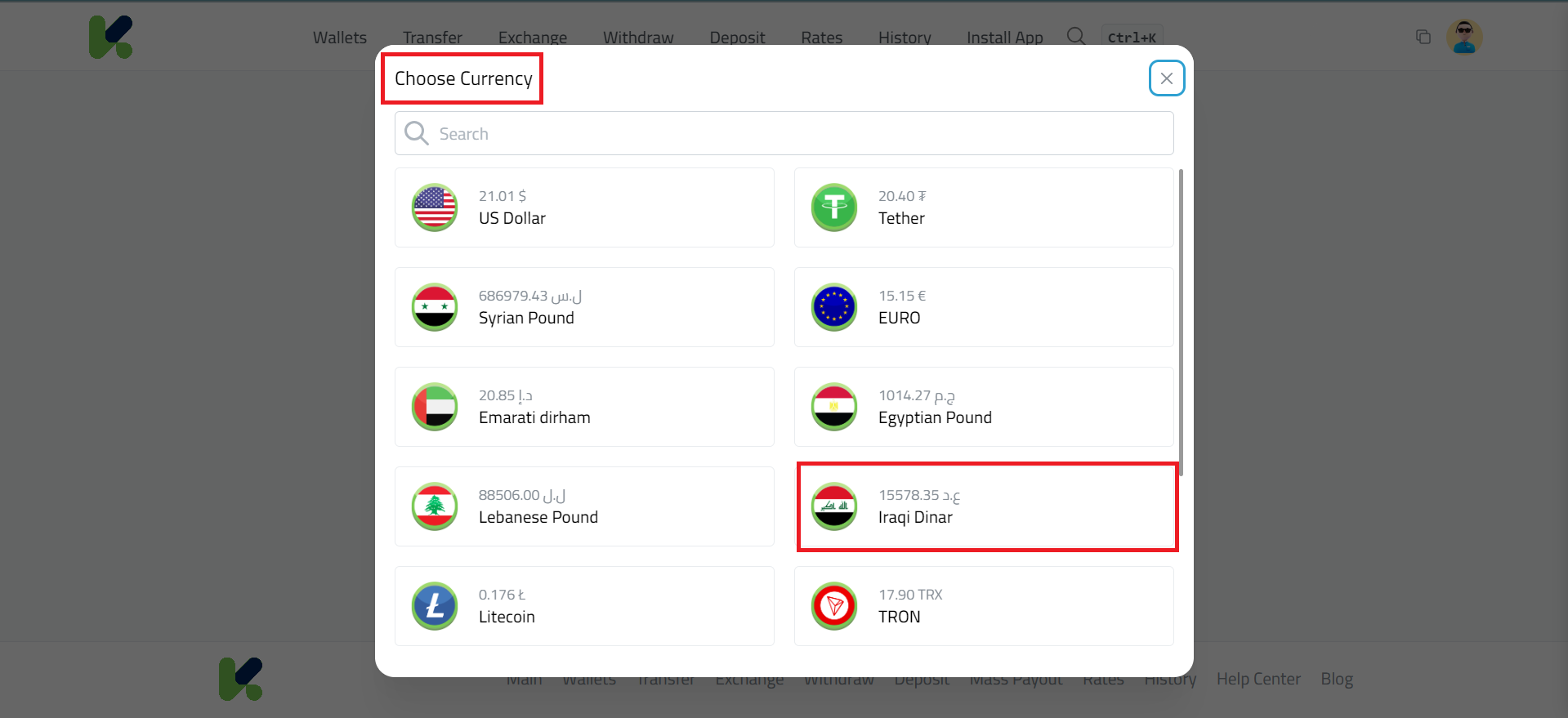Click the green K logo in header
Viewport: 1568px width, 718px height.
click(111, 37)
